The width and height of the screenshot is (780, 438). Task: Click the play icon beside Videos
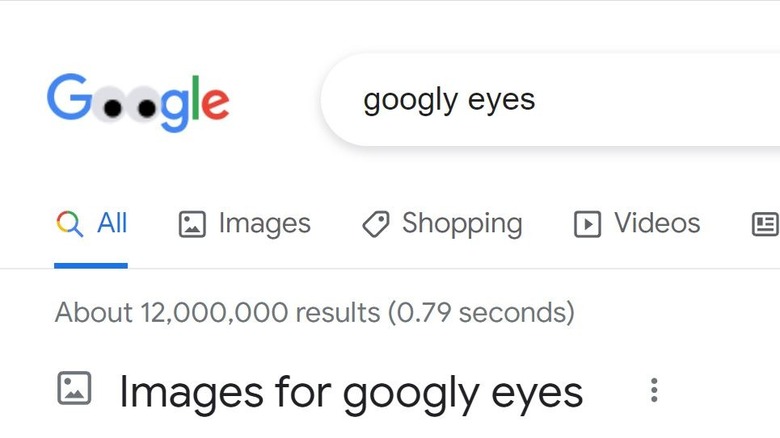(587, 224)
